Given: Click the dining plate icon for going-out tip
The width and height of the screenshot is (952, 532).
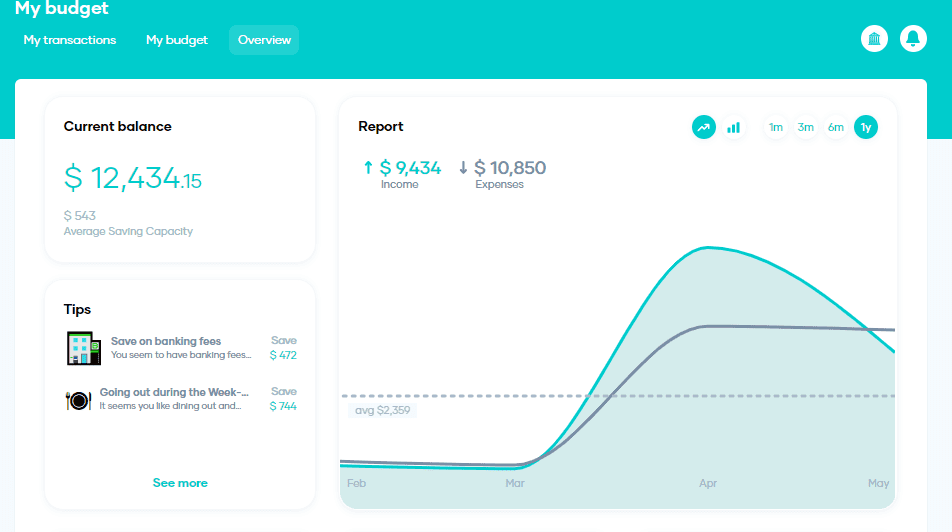Looking at the screenshot, I should tap(78, 400).
